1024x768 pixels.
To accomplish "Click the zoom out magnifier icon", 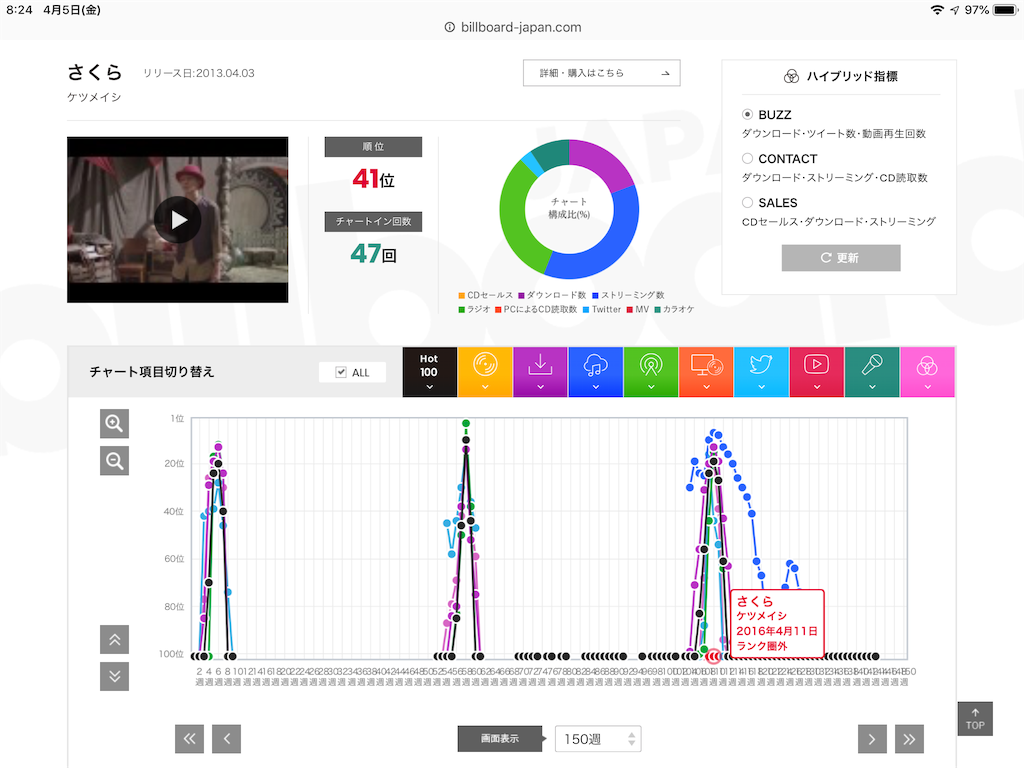I will [114, 460].
